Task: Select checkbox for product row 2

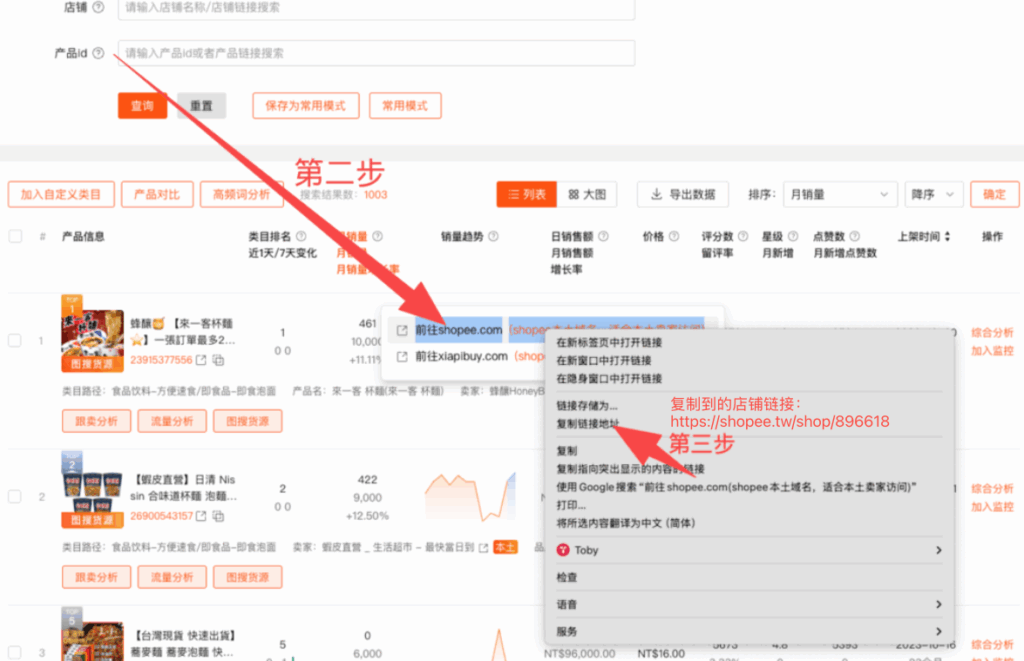Action: pos(15,496)
